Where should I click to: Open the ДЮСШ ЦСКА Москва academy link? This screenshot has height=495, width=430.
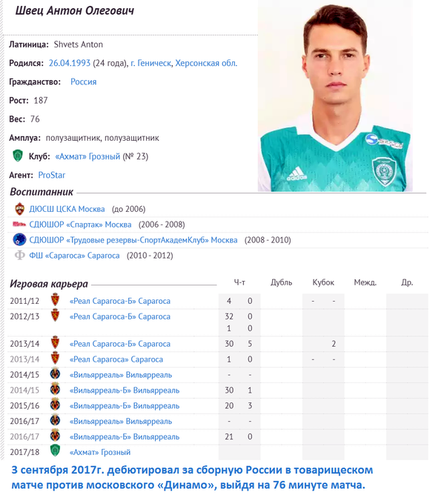point(67,209)
